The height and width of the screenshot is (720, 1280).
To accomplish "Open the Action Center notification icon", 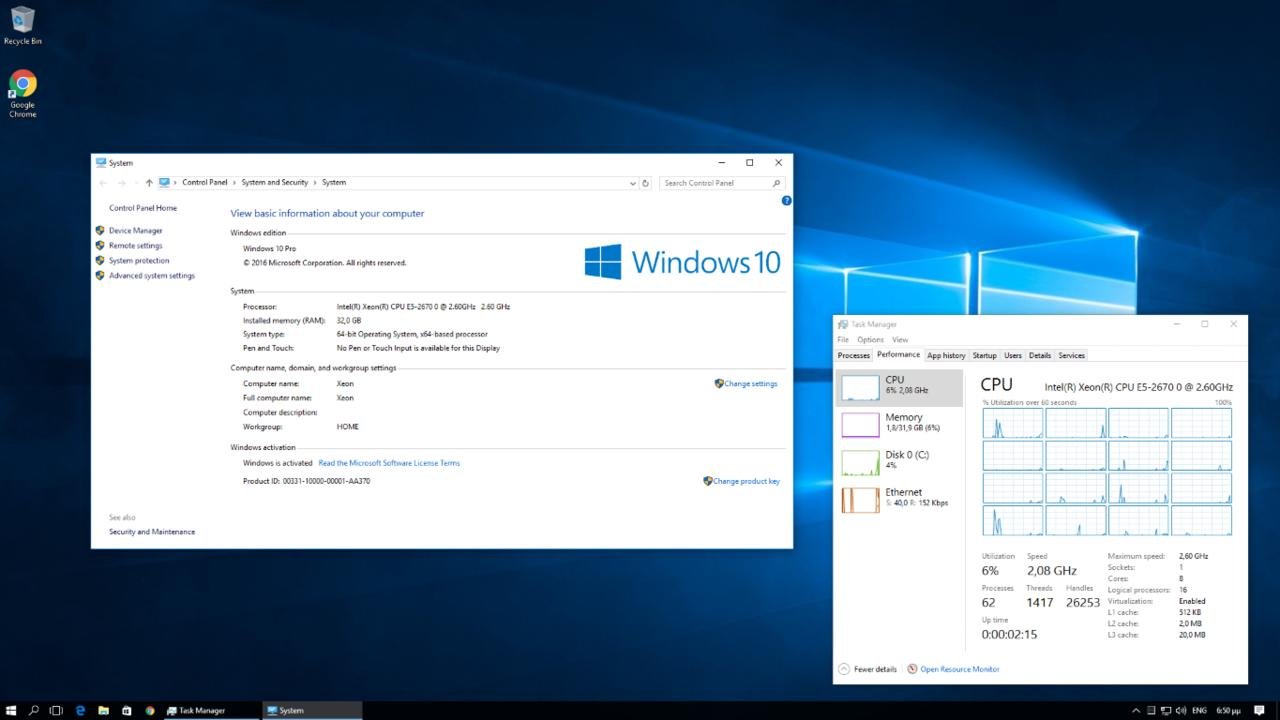I will coord(1259,710).
